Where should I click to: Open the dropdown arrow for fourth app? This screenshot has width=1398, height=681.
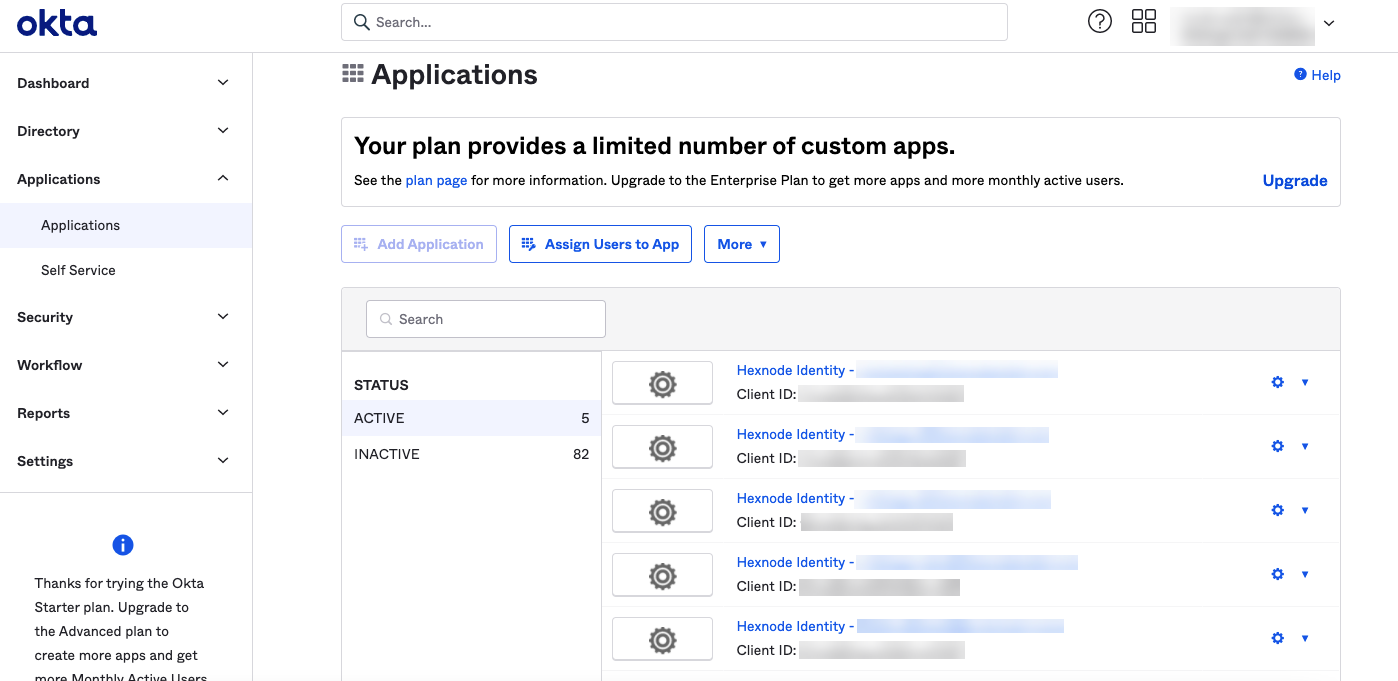(1305, 574)
